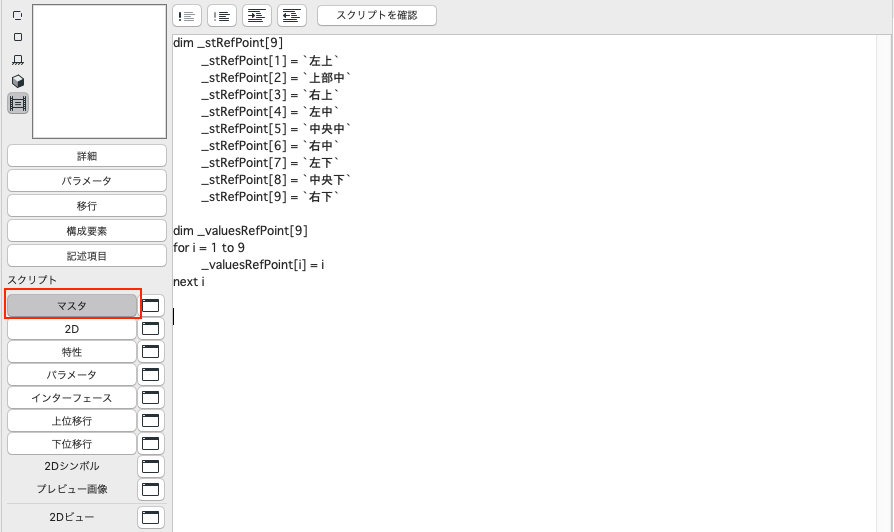Select the 2Dシンボル item
The width and height of the screenshot is (894, 532).
(x=72, y=466)
